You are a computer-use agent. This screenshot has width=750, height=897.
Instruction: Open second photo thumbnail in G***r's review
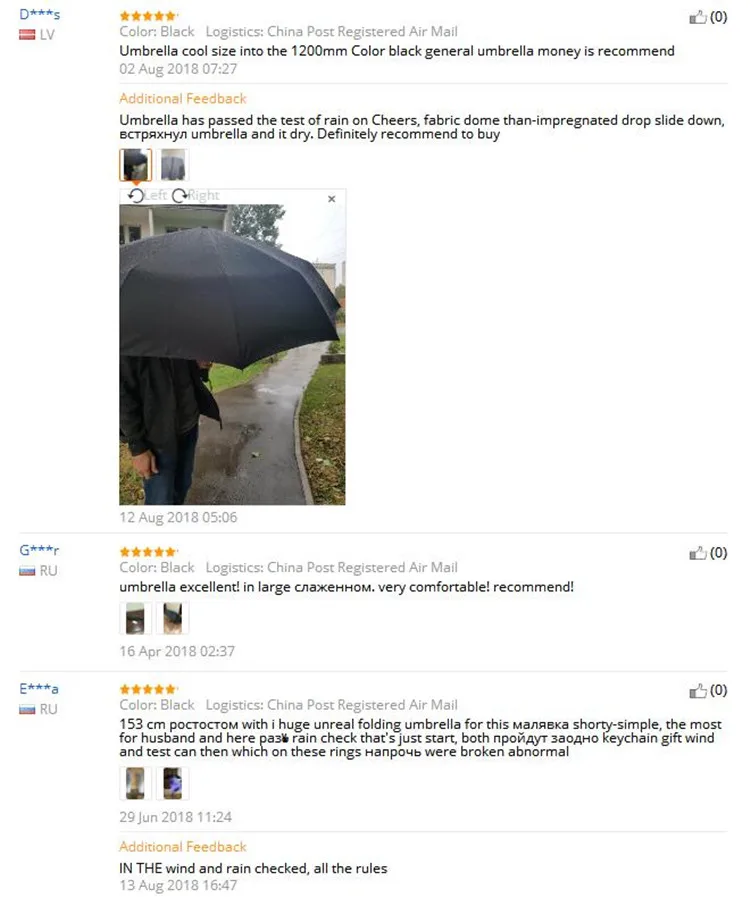tap(173, 618)
